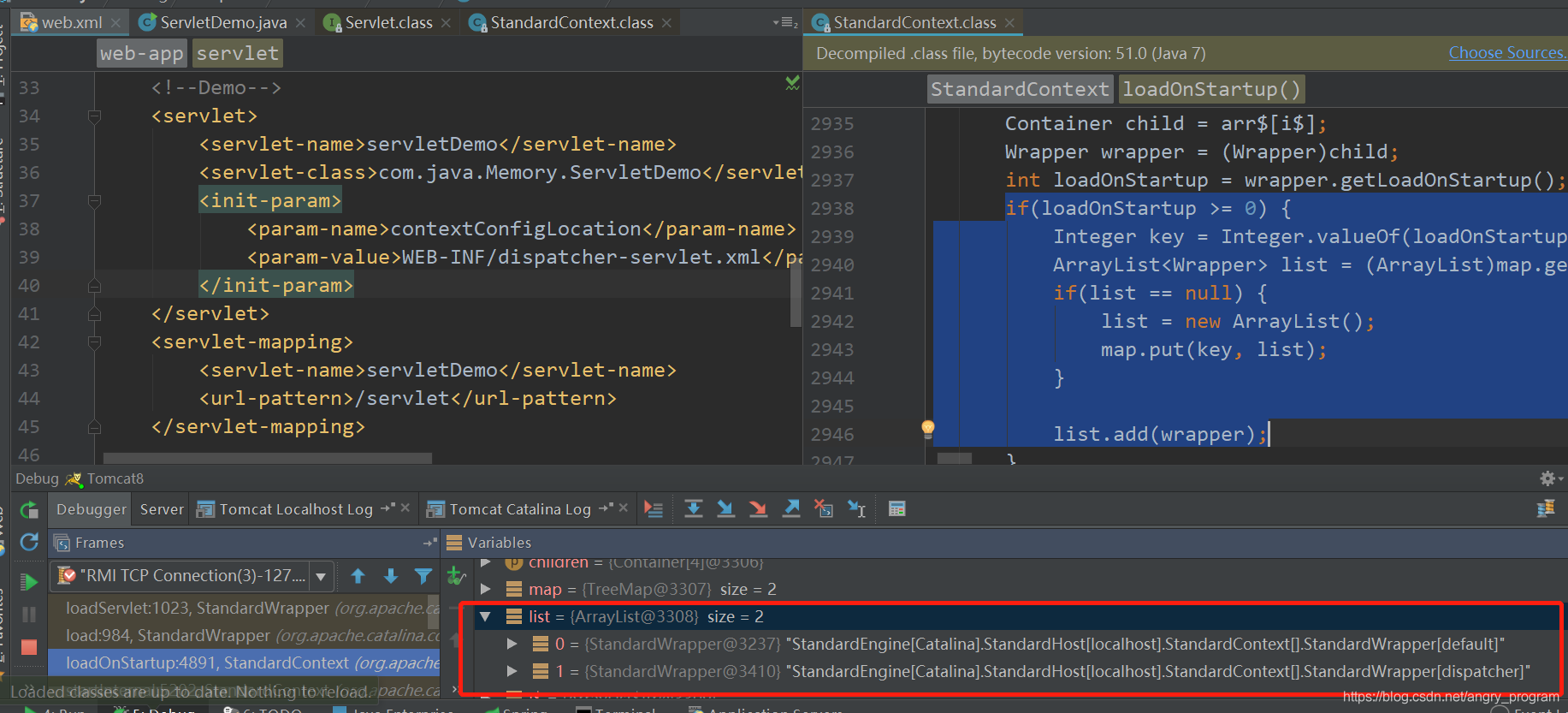
Task: Click the Step Over debugger icon
Action: click(x=694, y=509)
